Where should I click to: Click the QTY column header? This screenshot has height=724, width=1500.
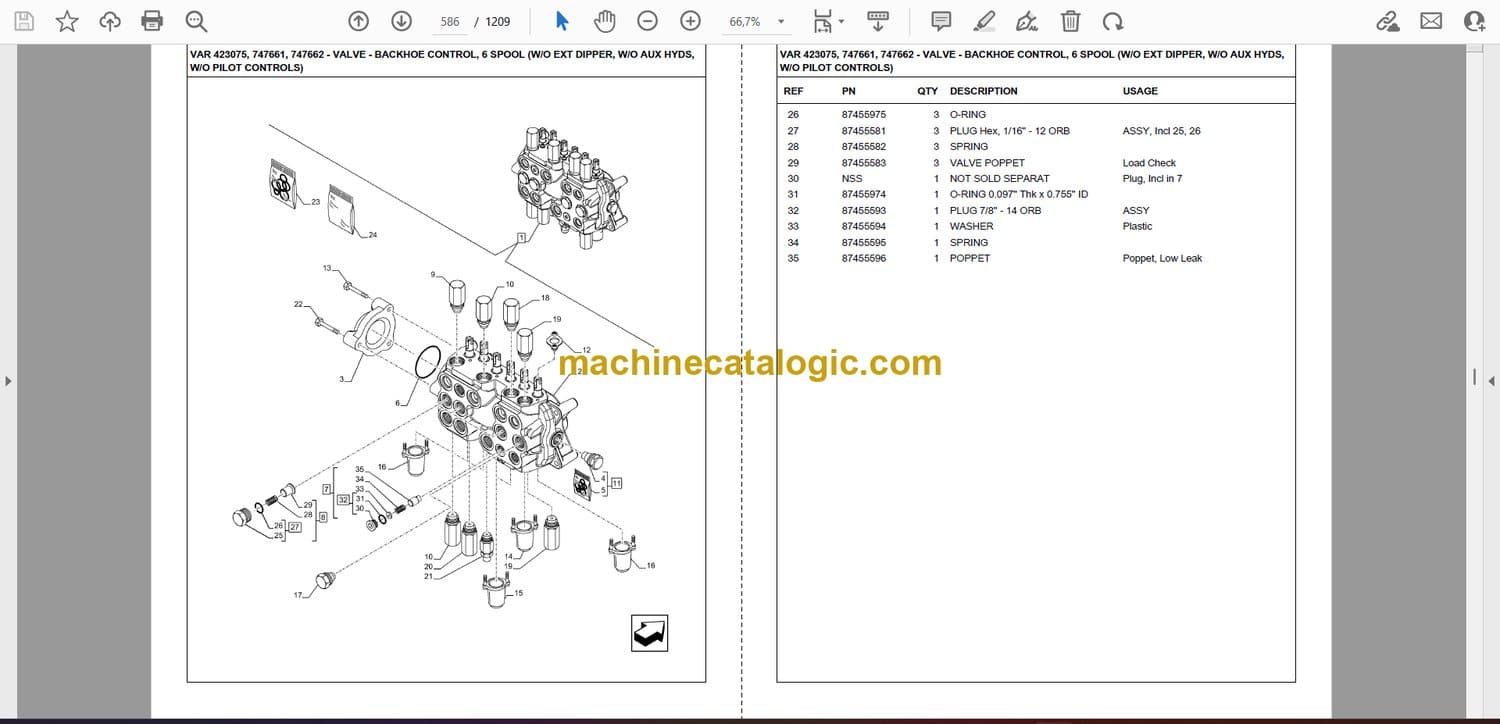point(928,91)
